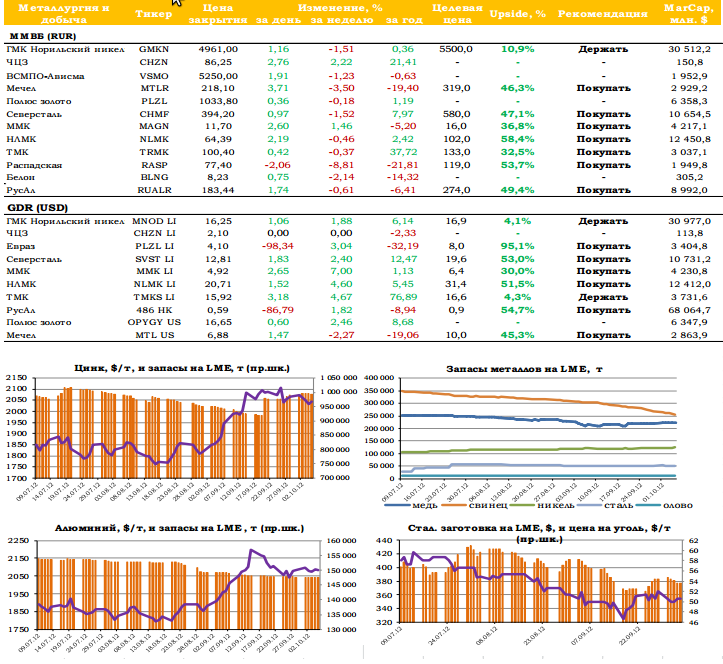This screenshot has width=723, height=664.
Task: Click the 'Северсталь' row under ММВБ
Action: (34, 114)
